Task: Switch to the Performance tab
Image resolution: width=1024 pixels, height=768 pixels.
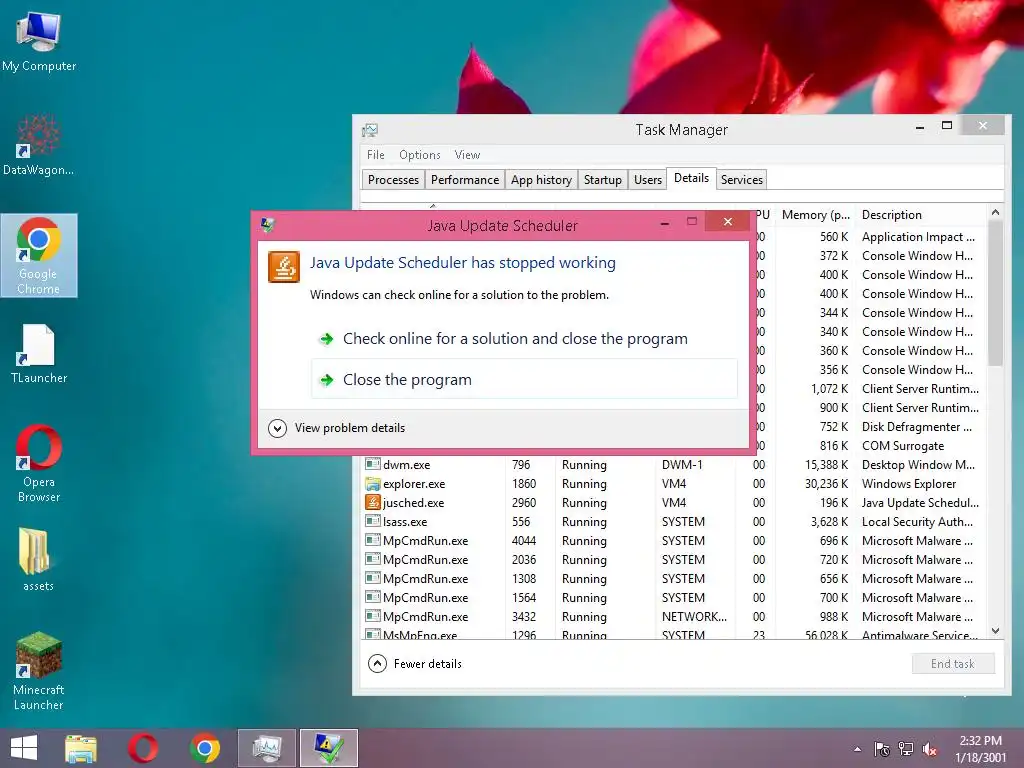Action: 464,180
